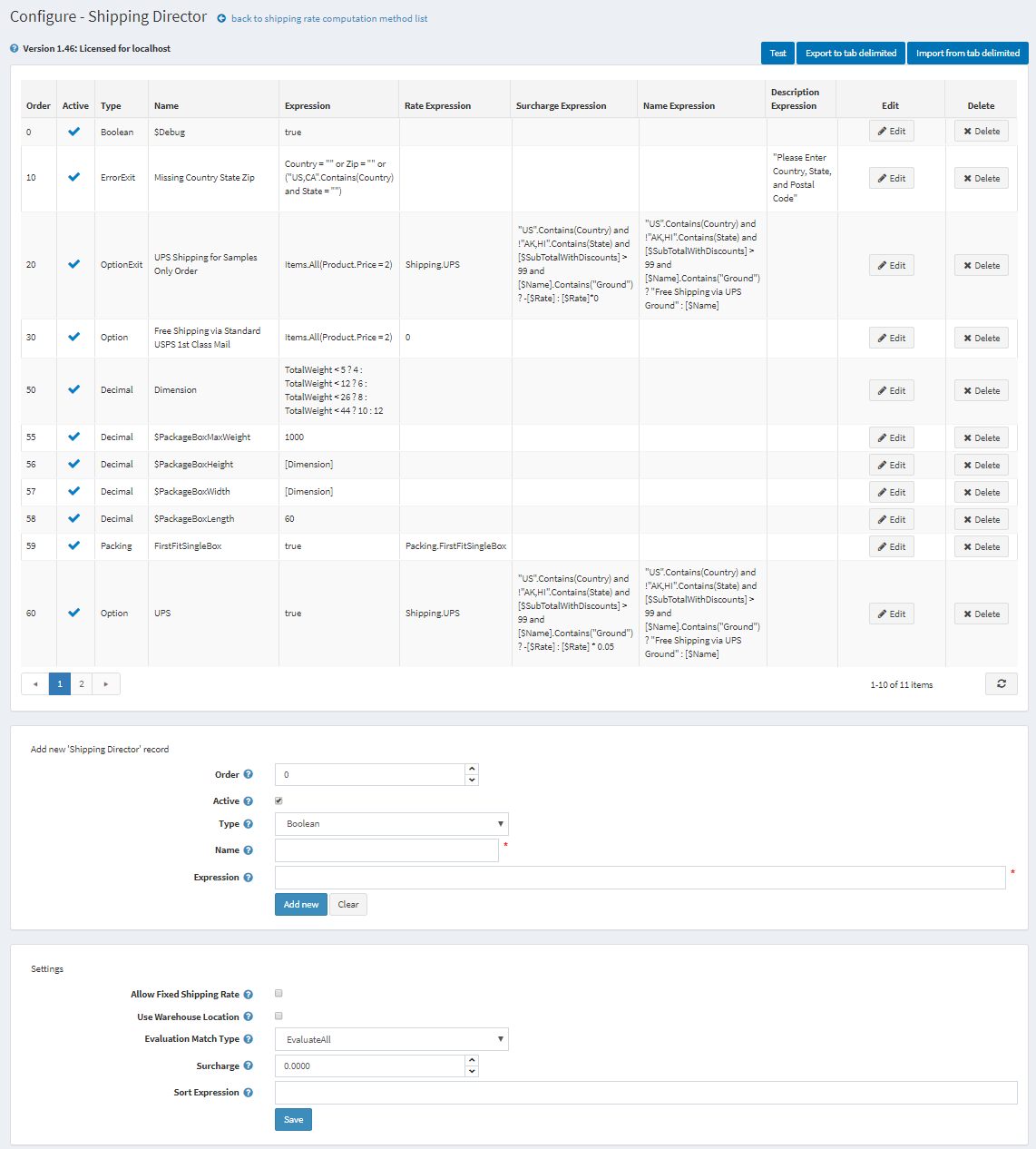Toggle the Active checkbox in add record form
Screen dimensions: 1036x1149
279,800
